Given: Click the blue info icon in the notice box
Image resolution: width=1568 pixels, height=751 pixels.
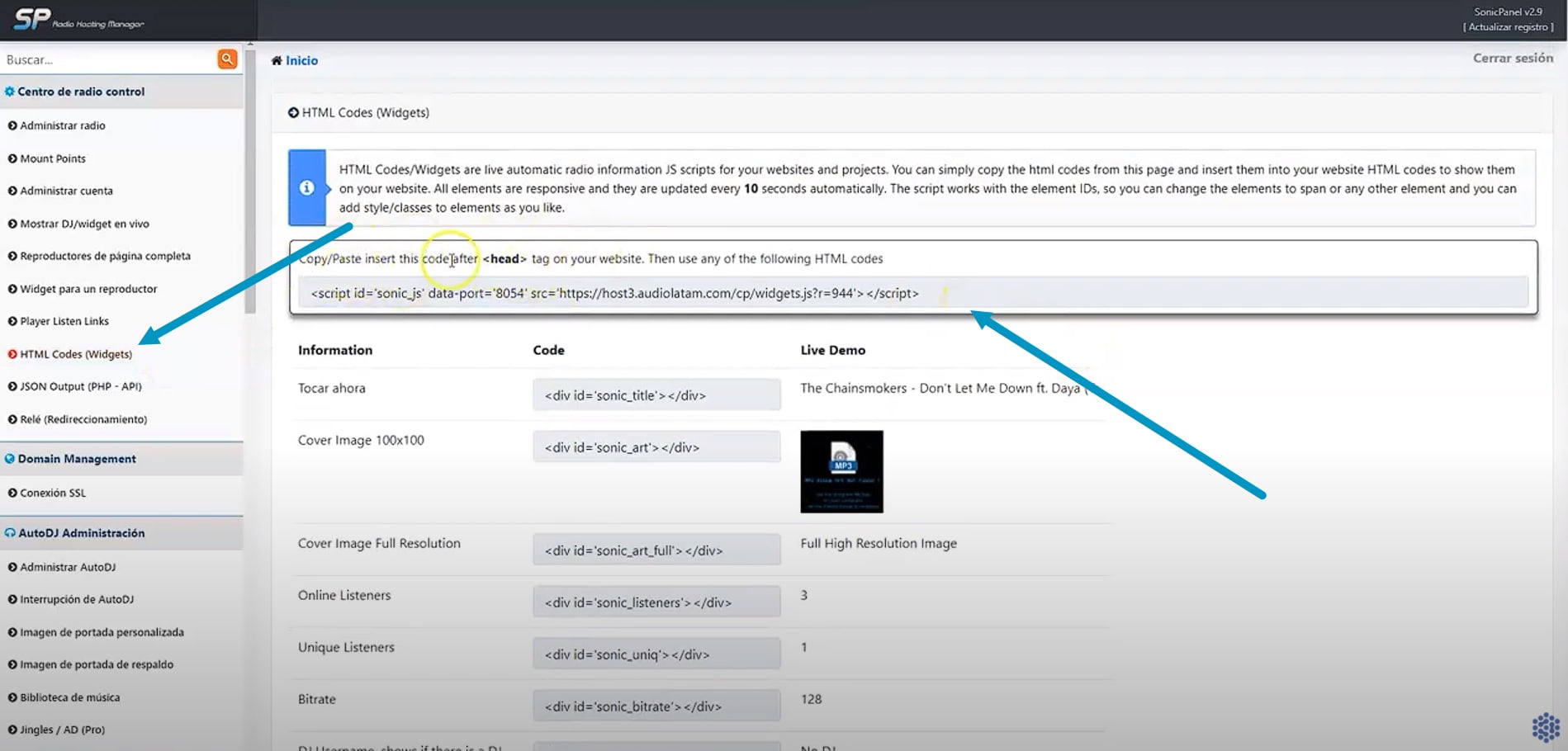Looking at the screenshot, I should point(307,188).
